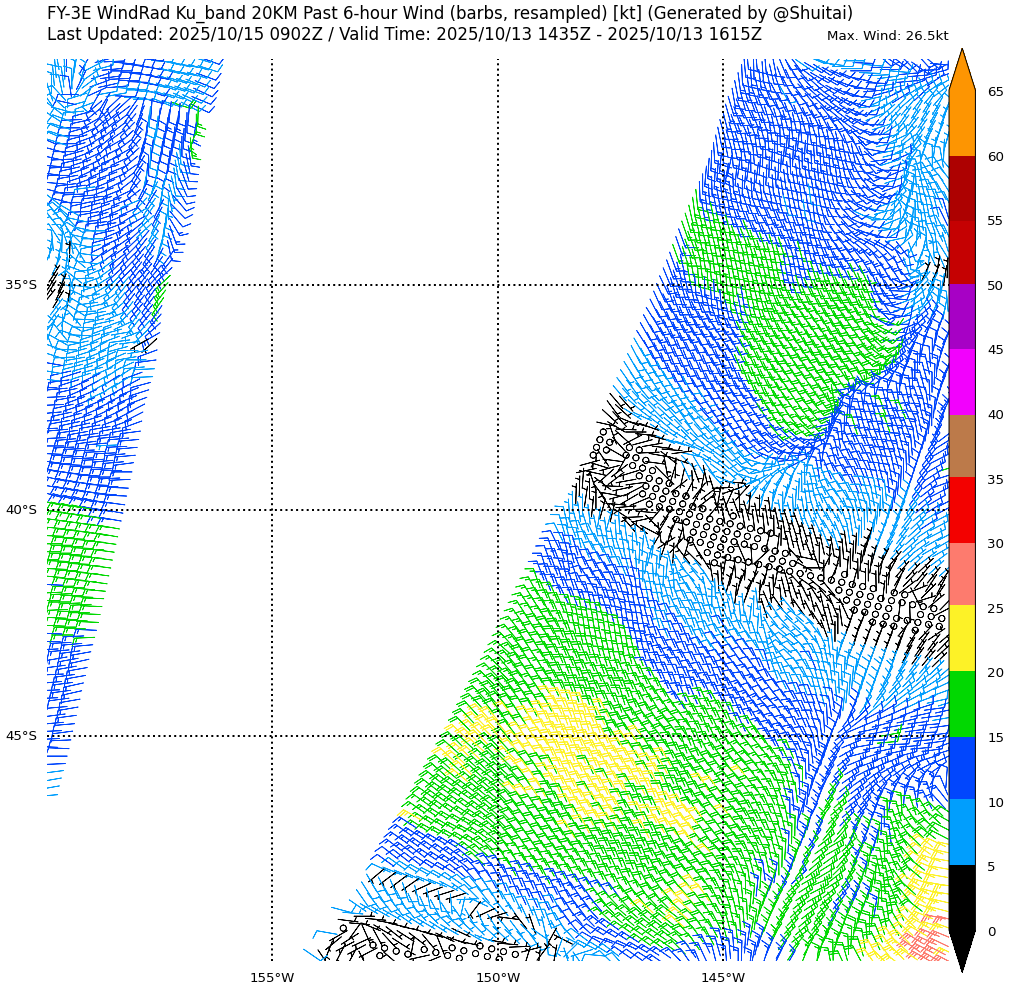Viewport: 1009px width, 989px height.
Task: Pick the purple 45–50 kt colorbar segment
Action: (961, 317)
